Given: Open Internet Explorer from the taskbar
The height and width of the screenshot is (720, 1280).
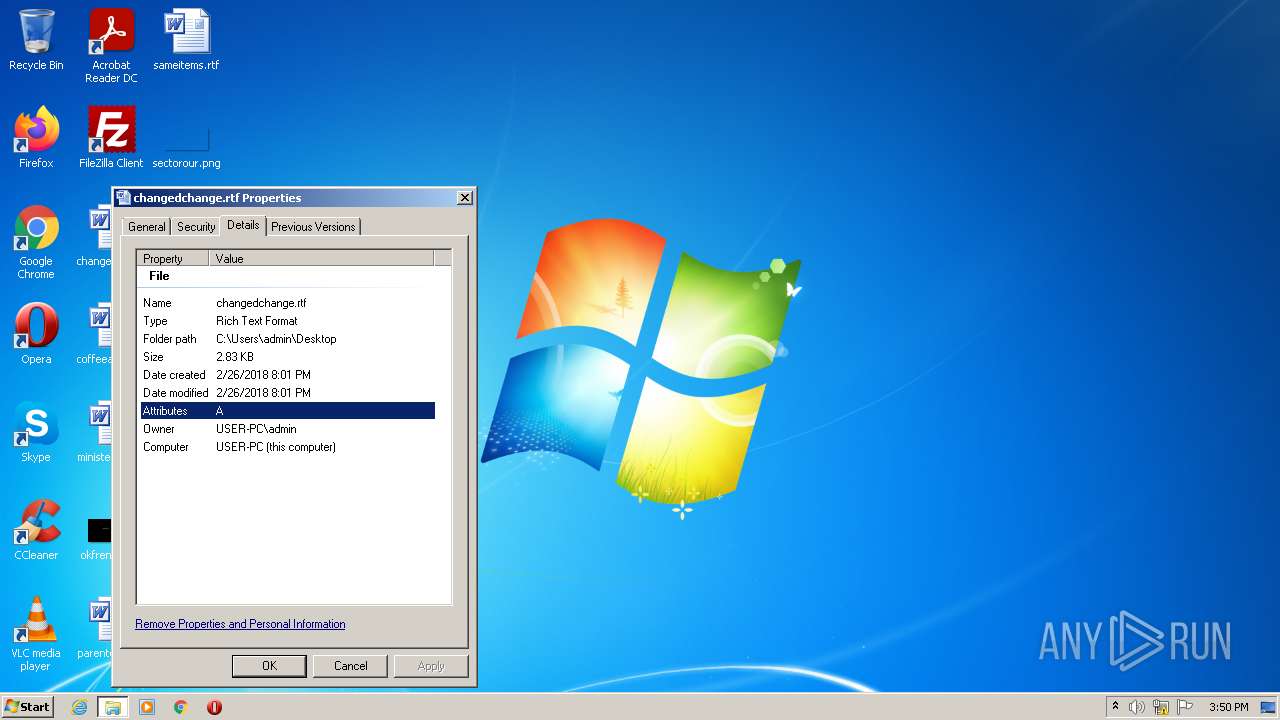Looking at the screenshot, I should (79, 707).
